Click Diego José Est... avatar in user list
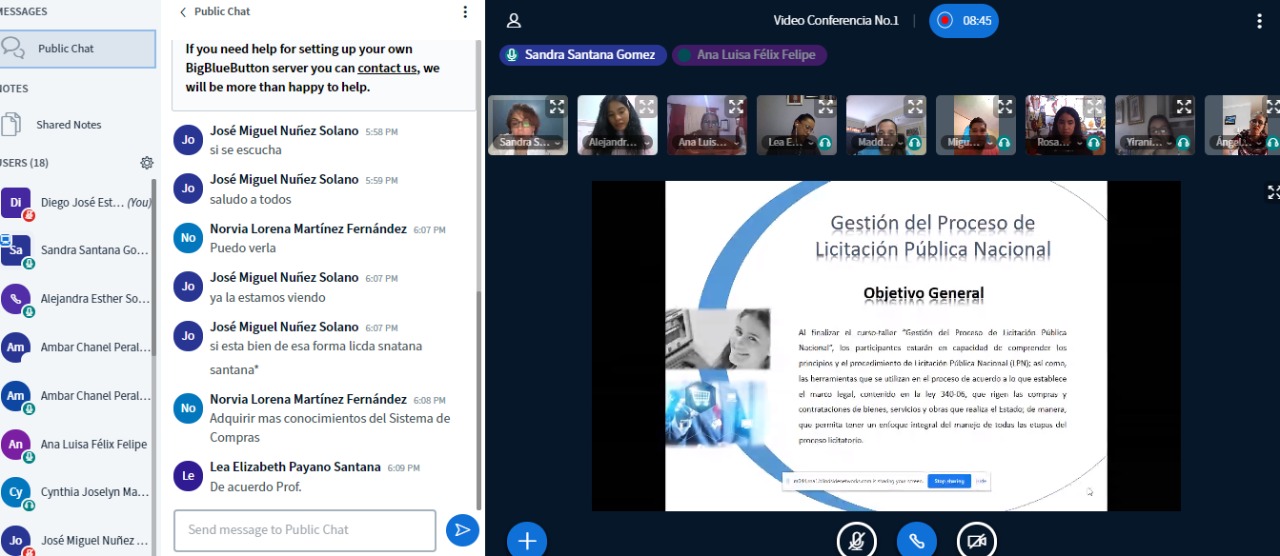Screen dimensions: 1280x556 tap(15, 202)
